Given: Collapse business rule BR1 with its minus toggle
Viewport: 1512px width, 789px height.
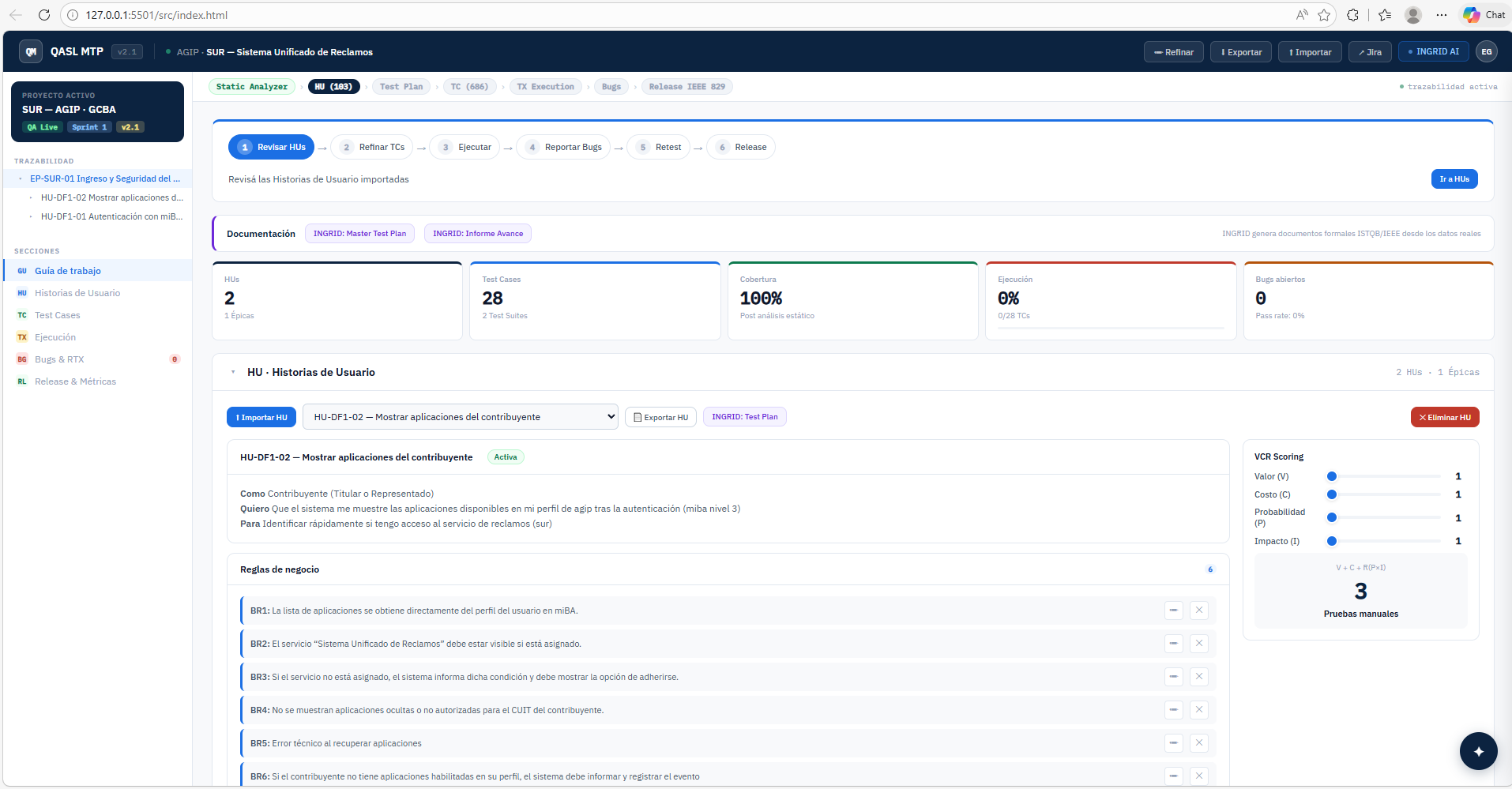Looking at the screenshot, I should point(1173,610).
